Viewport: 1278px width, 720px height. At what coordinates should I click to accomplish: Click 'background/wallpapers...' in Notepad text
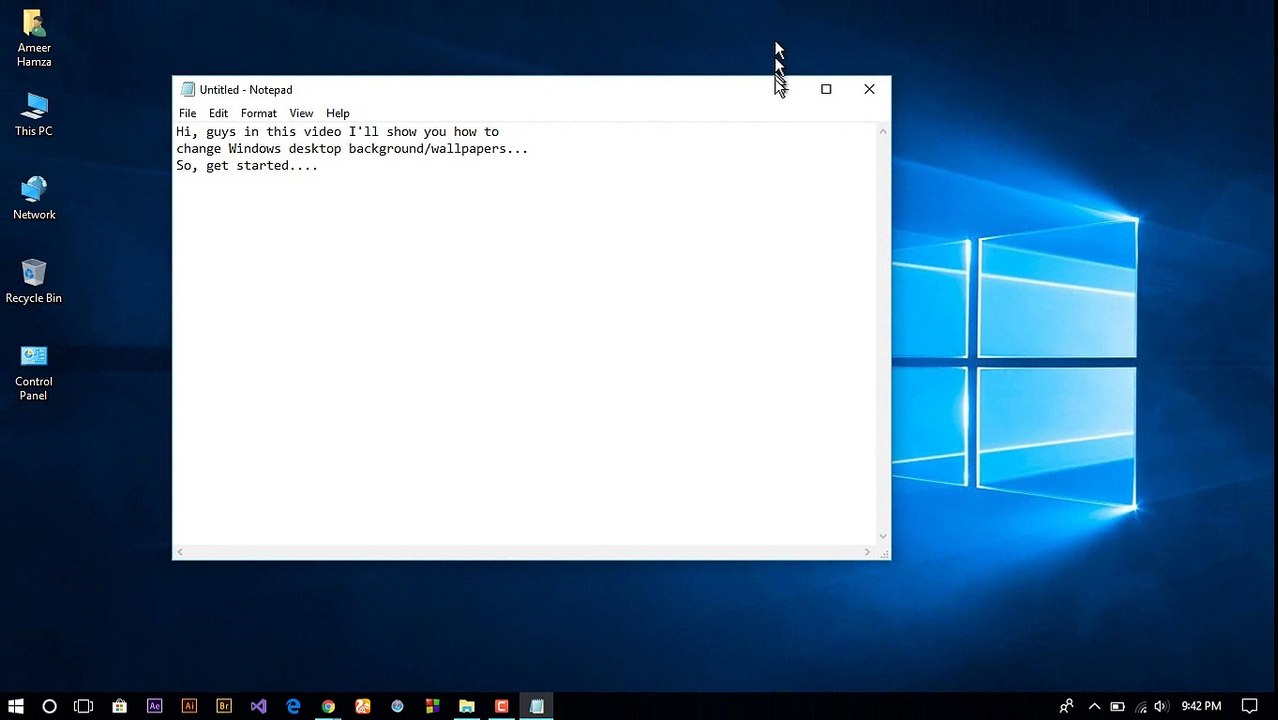438,149
